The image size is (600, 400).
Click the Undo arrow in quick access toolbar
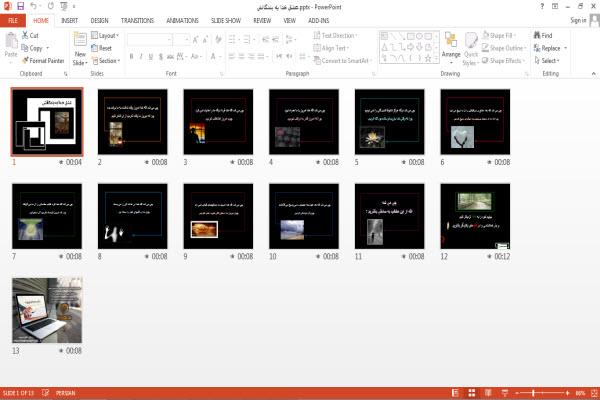(34, 6)
